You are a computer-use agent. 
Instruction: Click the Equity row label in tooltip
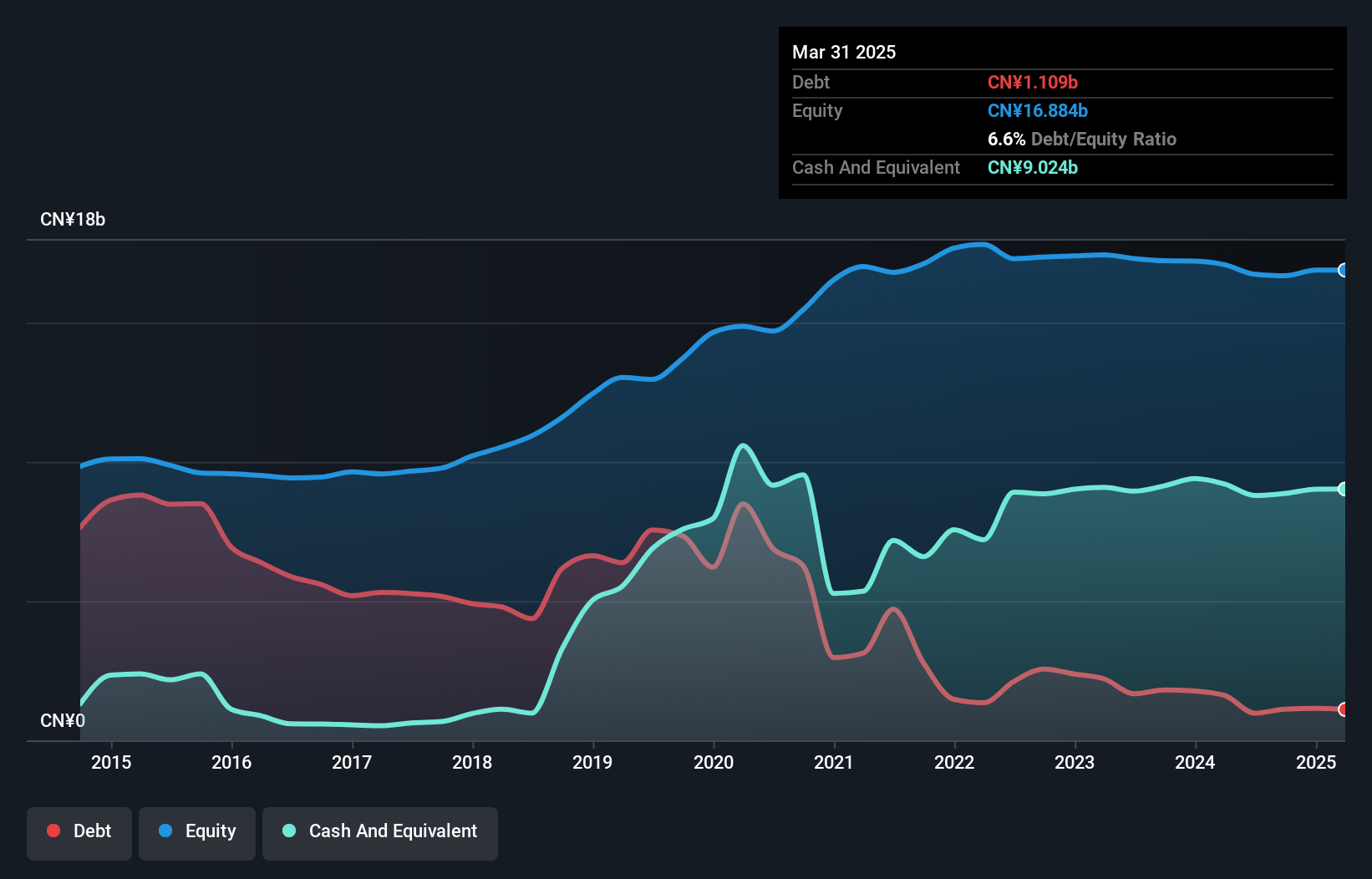[x=817, y=110]
